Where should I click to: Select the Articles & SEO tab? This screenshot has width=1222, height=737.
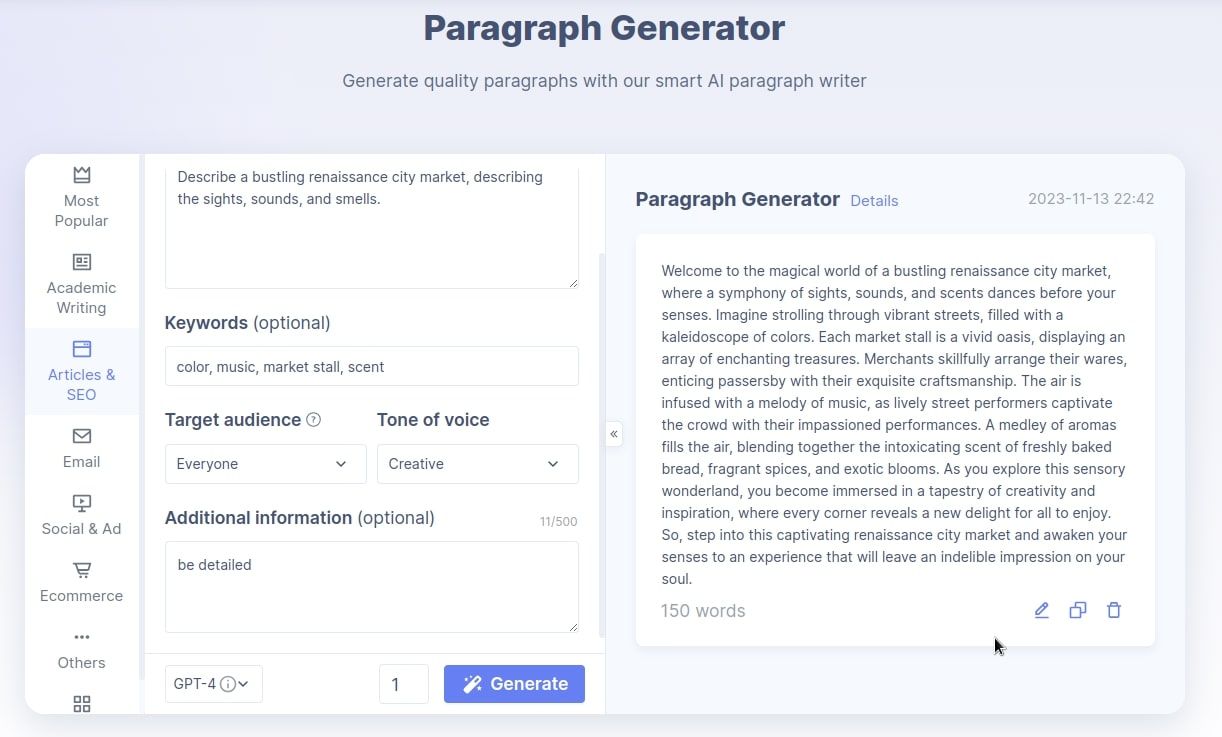tap(82, 371)
